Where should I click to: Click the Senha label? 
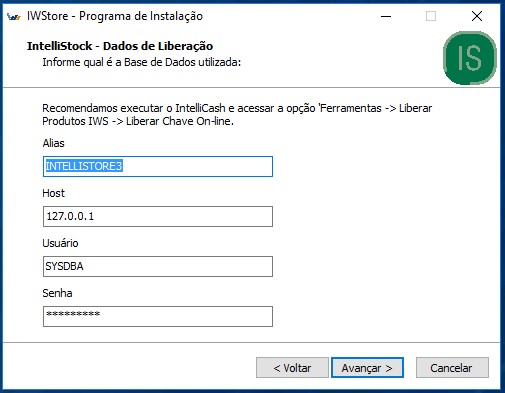(x=57, y=293)
